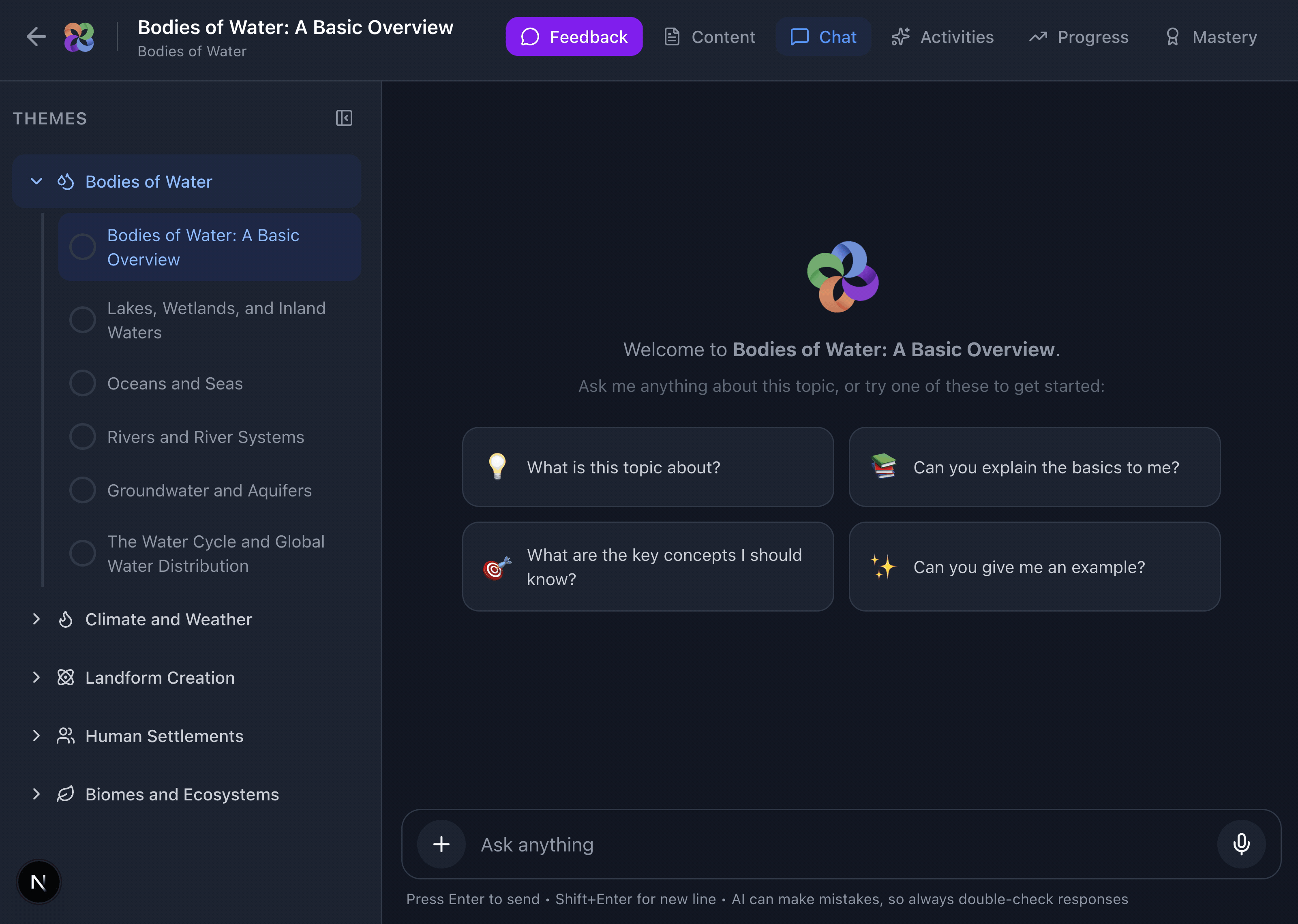
Task: Select the "Can you give me an example?" prompt
Action: pos(1033,567)
